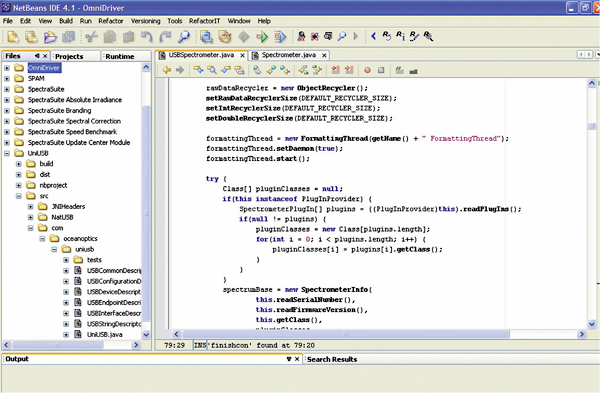Click the Copy icon in main toolbar
The width and height of the screenshot is (600, 393).
[110, 37]
